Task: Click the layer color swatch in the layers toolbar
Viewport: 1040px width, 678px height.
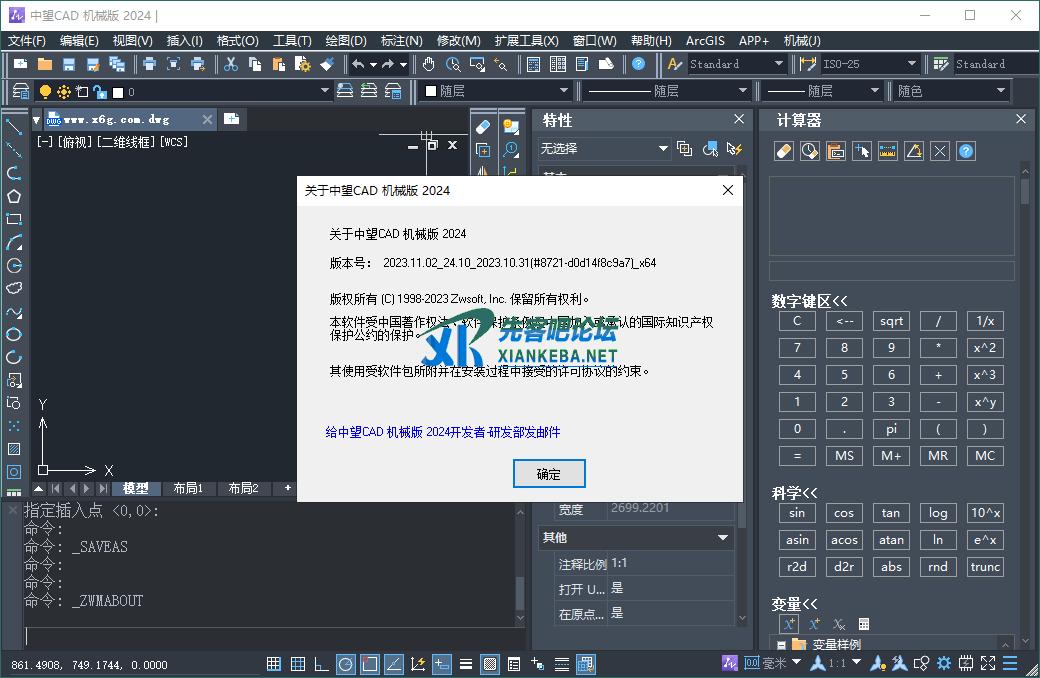Action: pyautogui.click(x=117, y=91)
